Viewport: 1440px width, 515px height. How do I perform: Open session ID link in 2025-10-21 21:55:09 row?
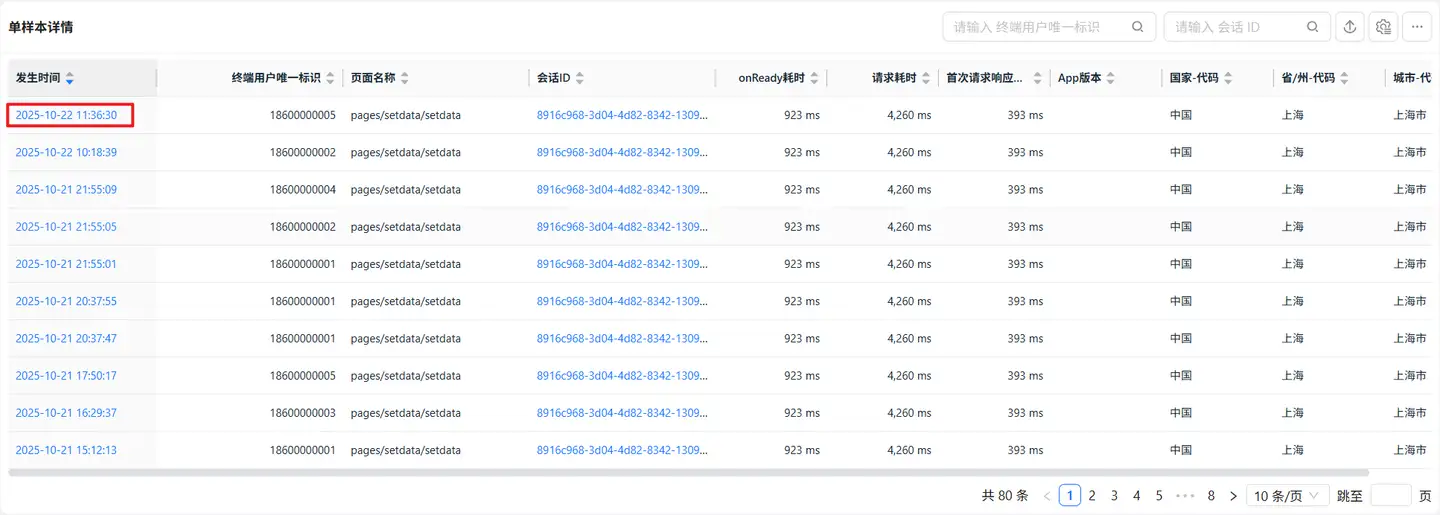[x=622, y=190]
